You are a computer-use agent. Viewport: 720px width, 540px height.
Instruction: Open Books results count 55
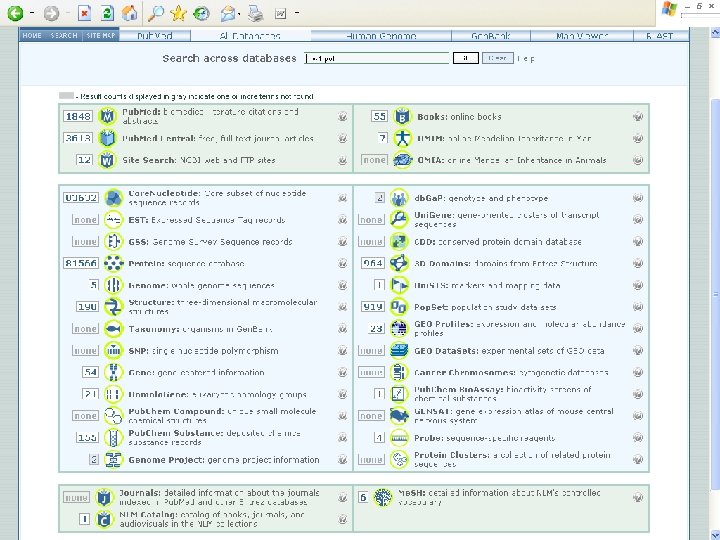click(x=379, y=116)
